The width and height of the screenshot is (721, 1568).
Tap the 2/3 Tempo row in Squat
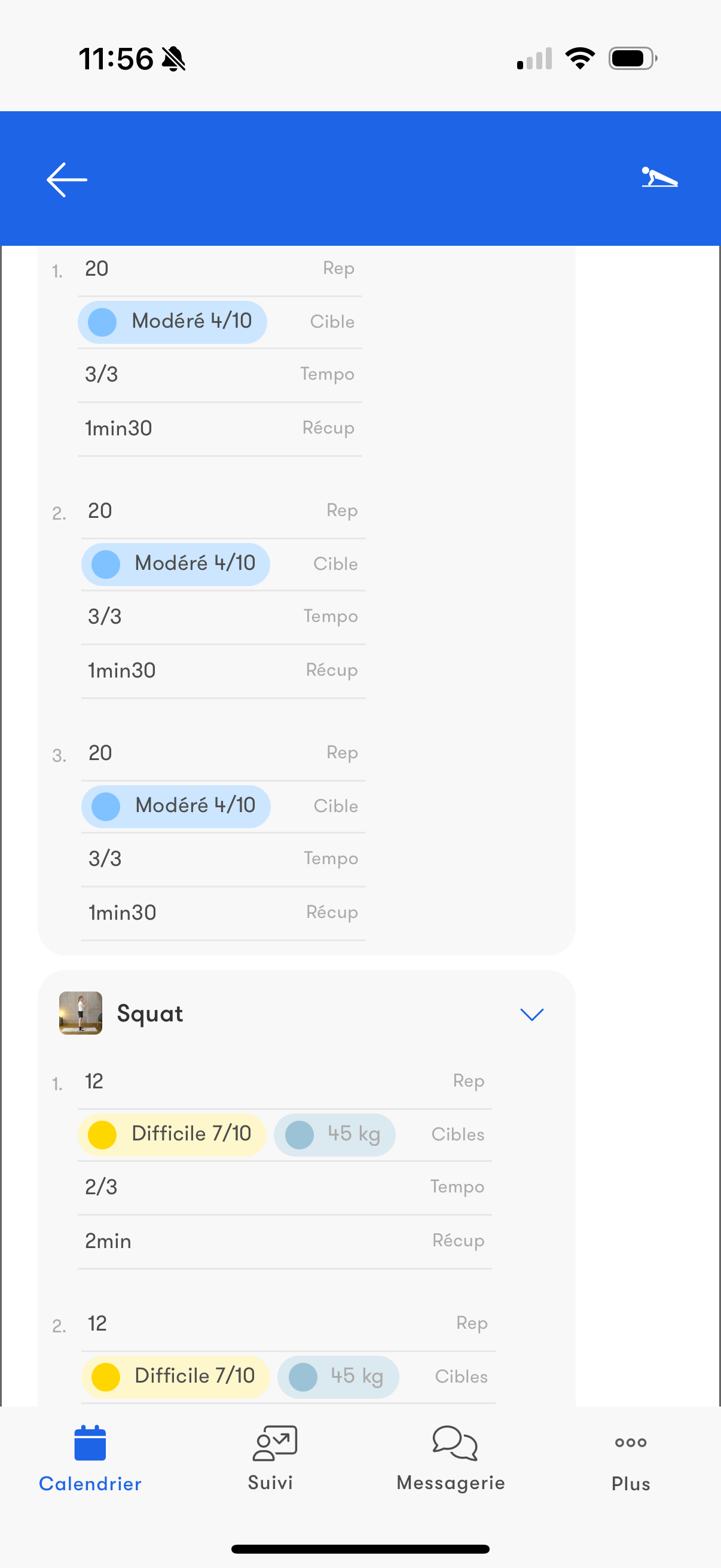(284, 1187)
